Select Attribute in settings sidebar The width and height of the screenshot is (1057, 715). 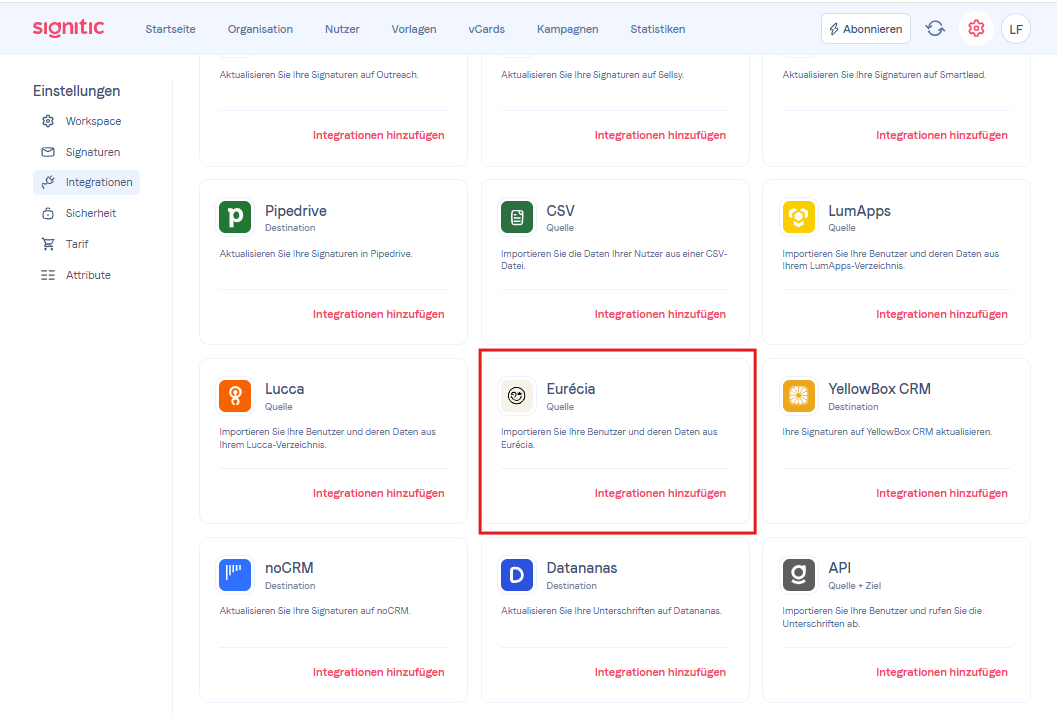86,275
